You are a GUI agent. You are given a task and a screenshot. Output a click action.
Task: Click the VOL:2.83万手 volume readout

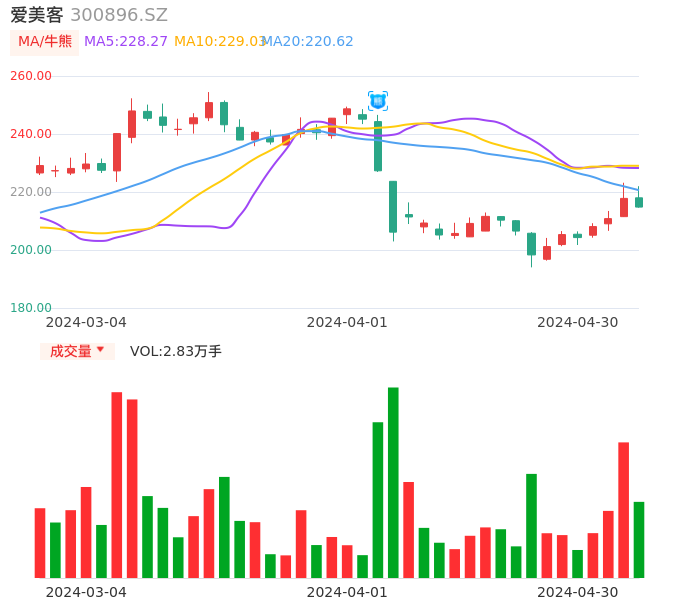[x=176, y=351]
